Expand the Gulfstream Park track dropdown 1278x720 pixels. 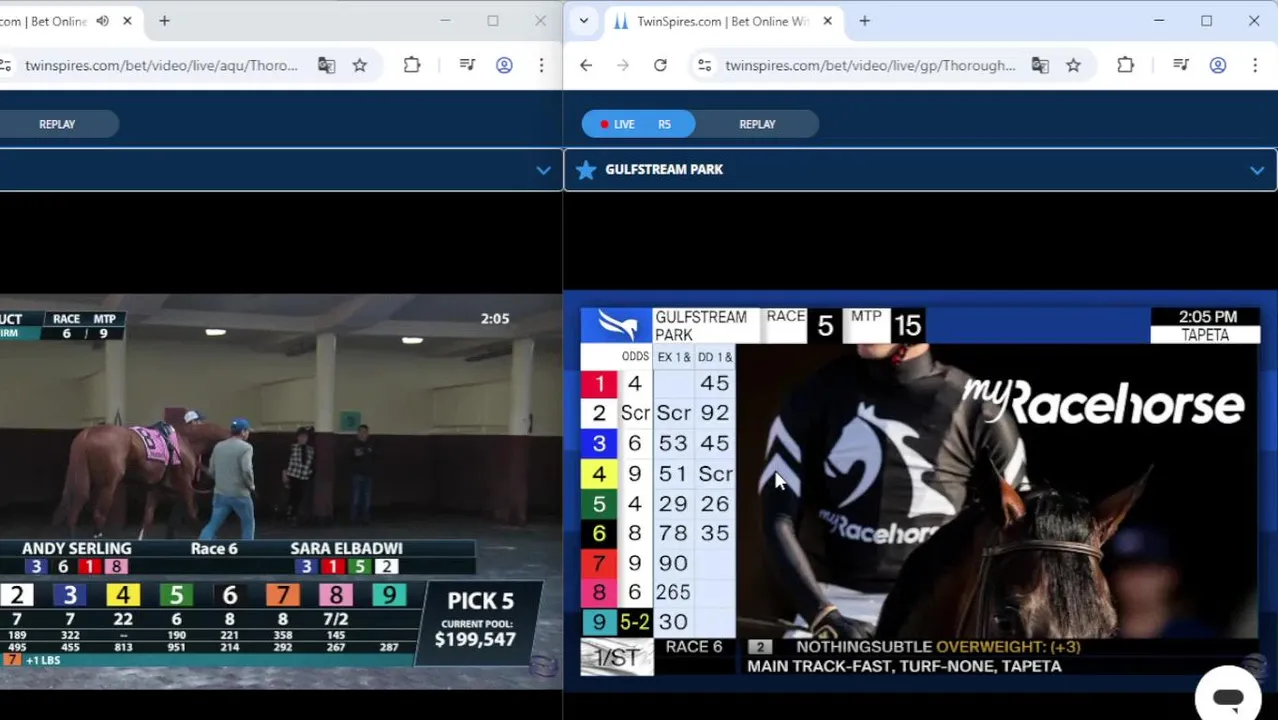point(1257,170)
